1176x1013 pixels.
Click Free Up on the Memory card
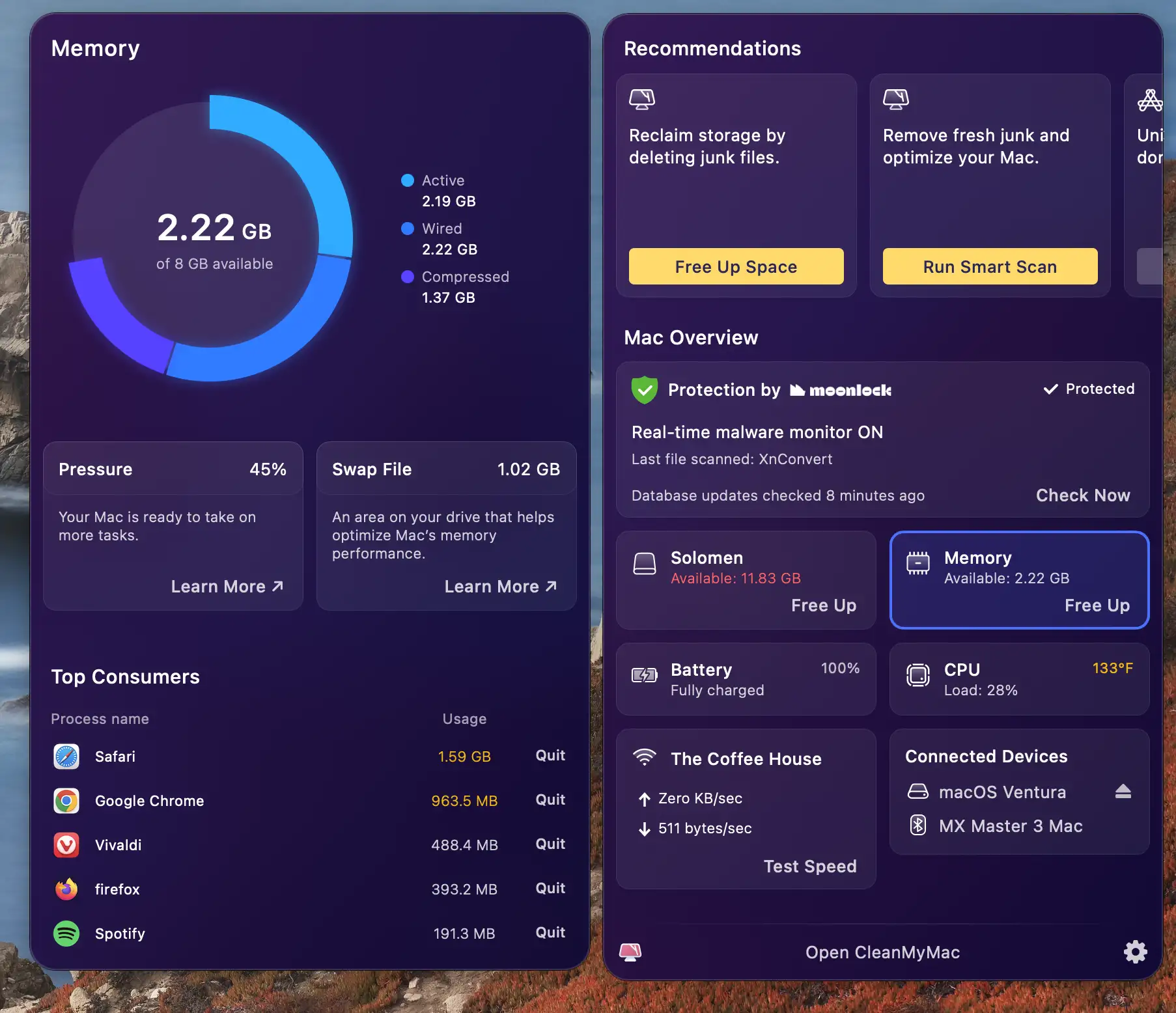click(x=1097, y=605)
